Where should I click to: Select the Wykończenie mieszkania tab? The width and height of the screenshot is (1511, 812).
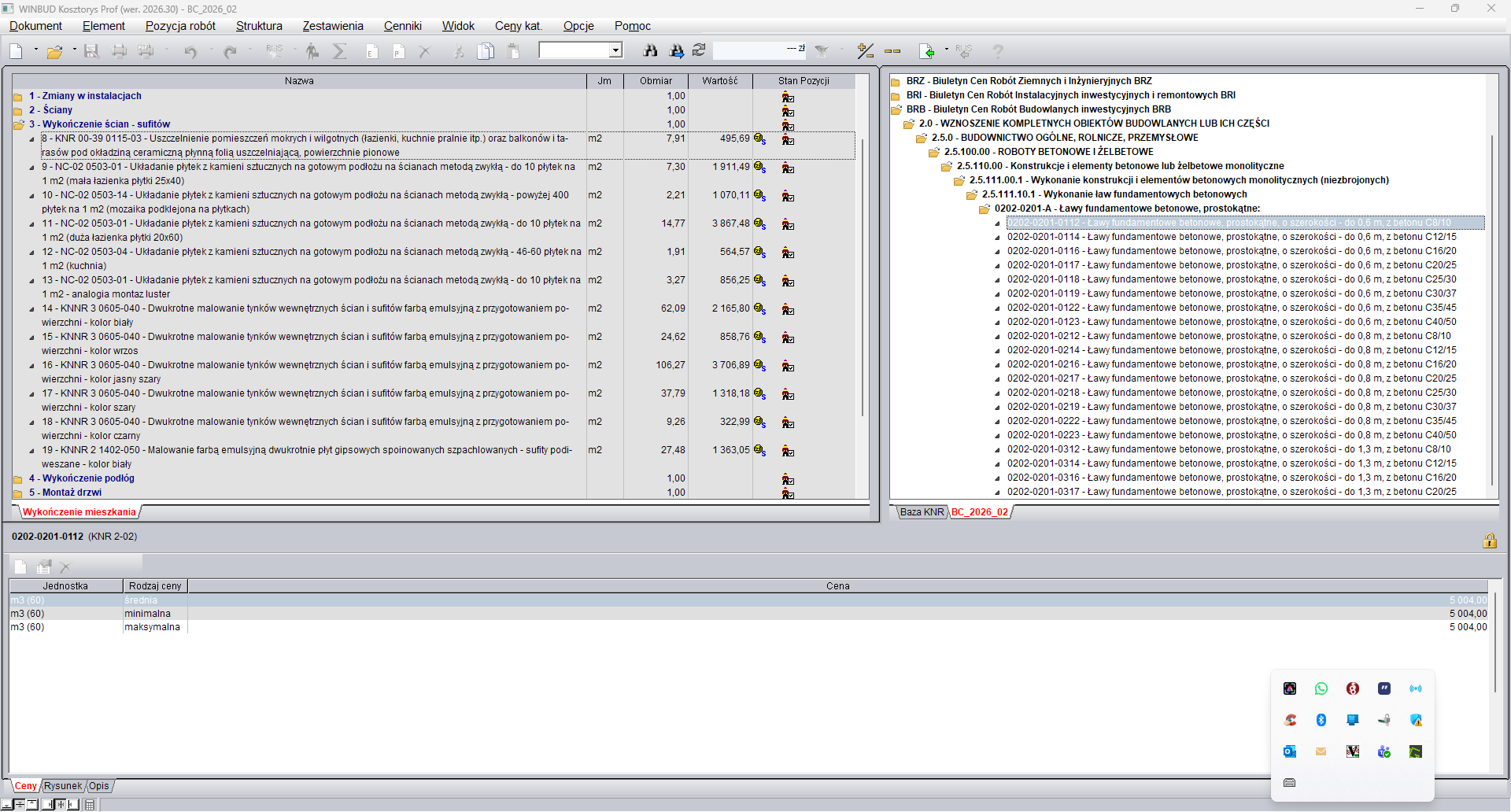[79, 512]
